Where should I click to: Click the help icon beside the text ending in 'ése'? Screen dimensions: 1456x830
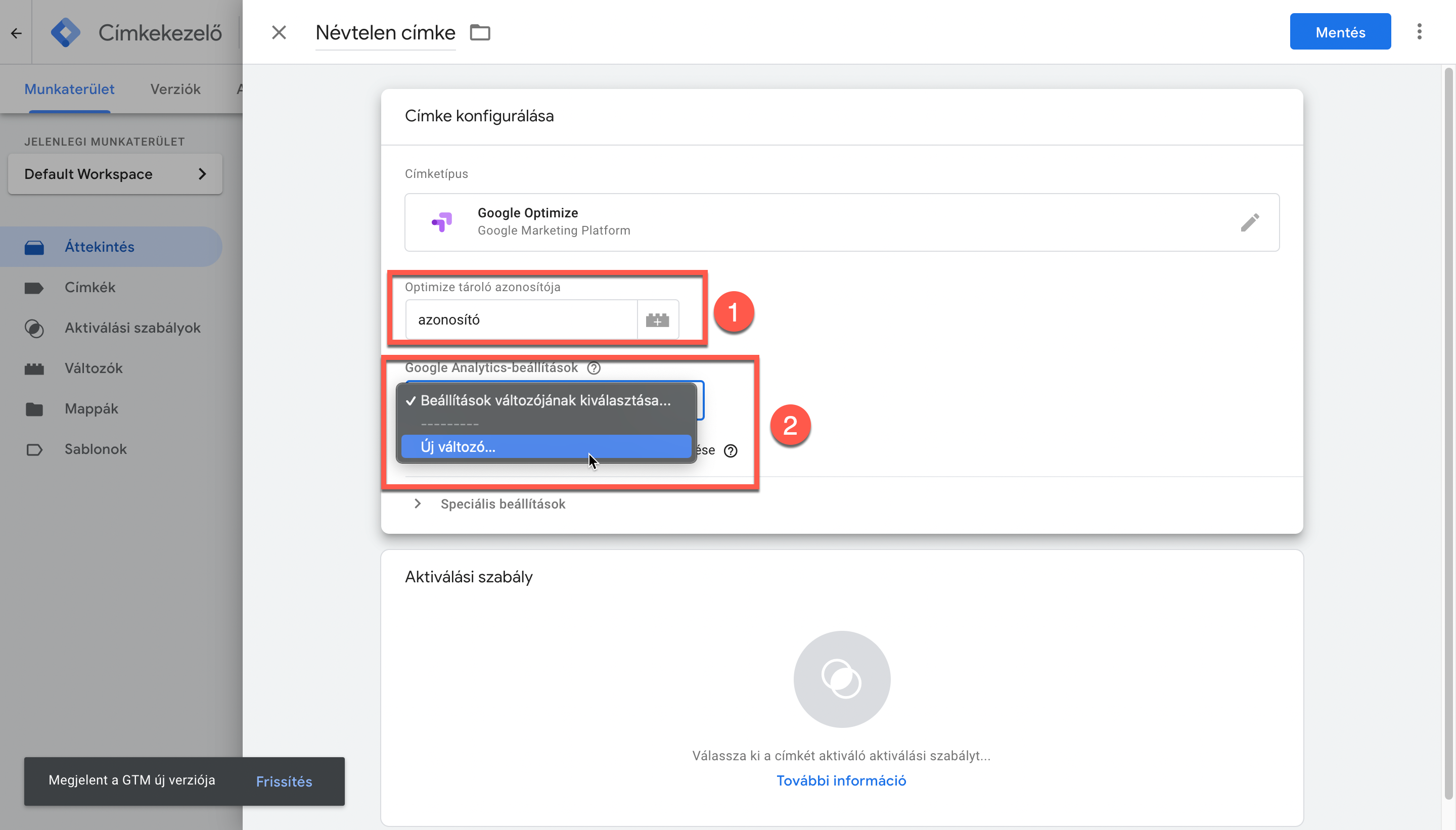(x=731, y=451)
